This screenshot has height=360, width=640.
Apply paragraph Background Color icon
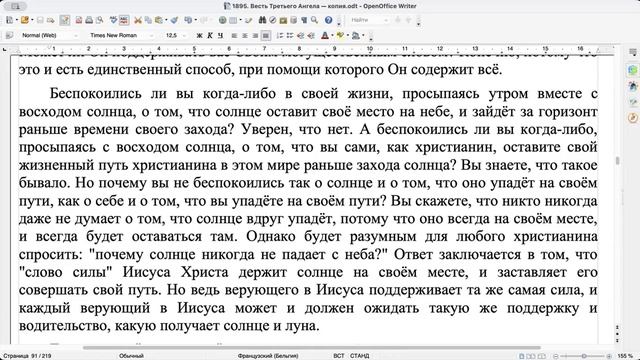pyautogui.click(x=356, y=36)
